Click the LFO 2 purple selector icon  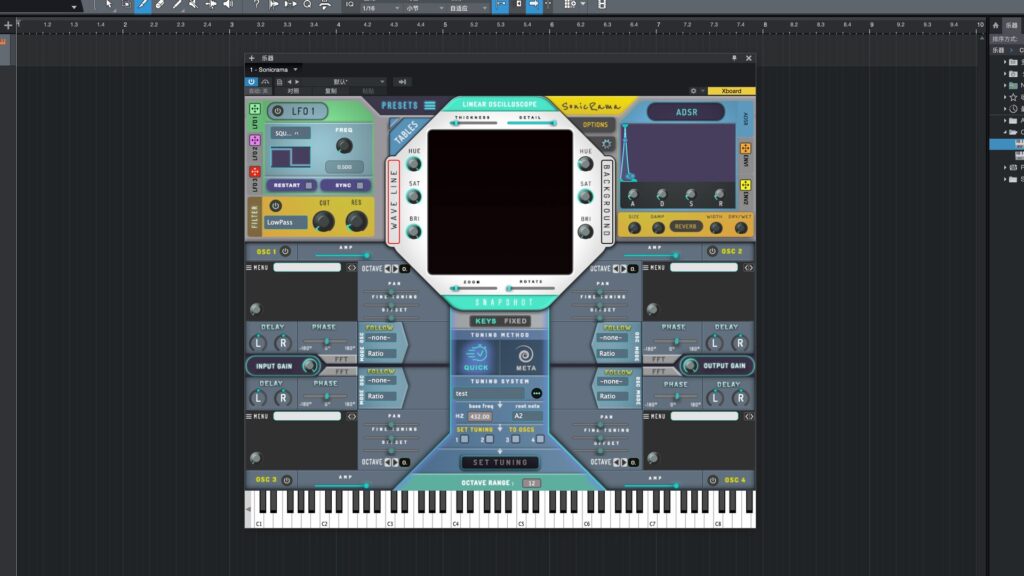tap(255, 140)
